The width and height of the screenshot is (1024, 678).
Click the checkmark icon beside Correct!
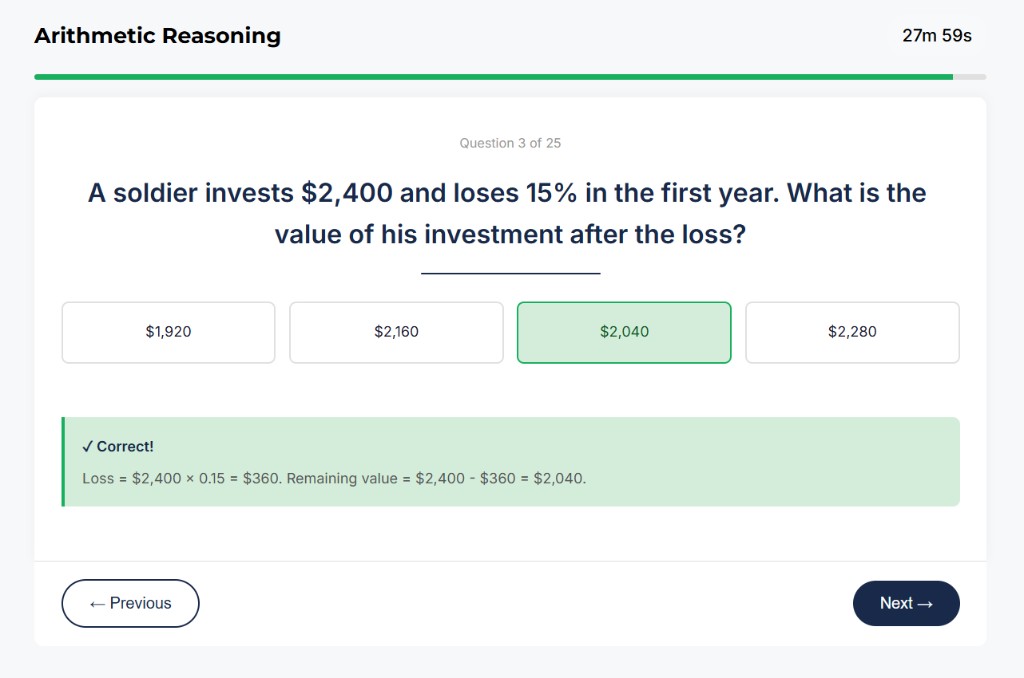coord(86,446)
